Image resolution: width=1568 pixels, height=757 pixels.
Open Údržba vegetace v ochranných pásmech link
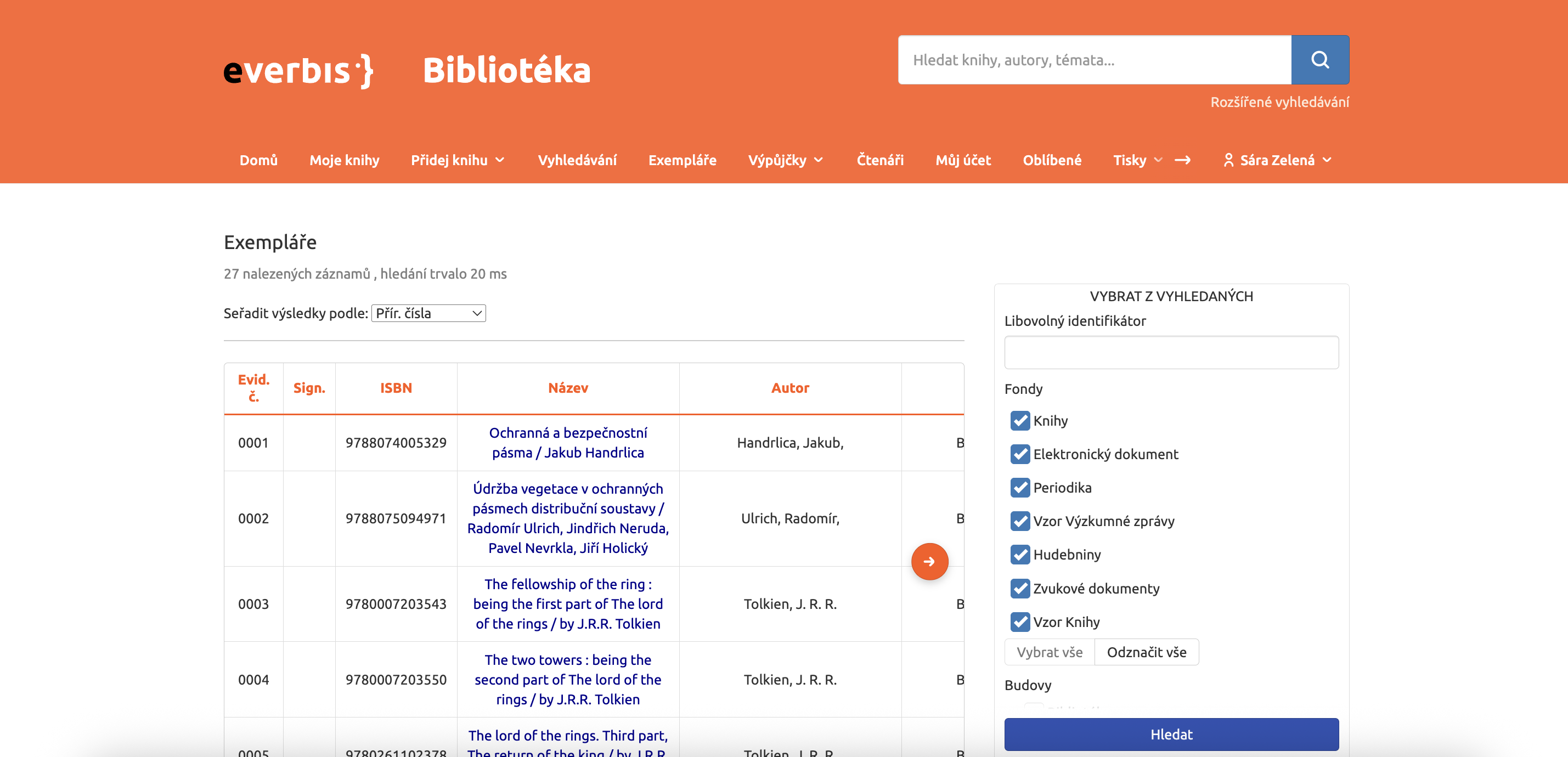pyautogui.click(x=568, y=518)
